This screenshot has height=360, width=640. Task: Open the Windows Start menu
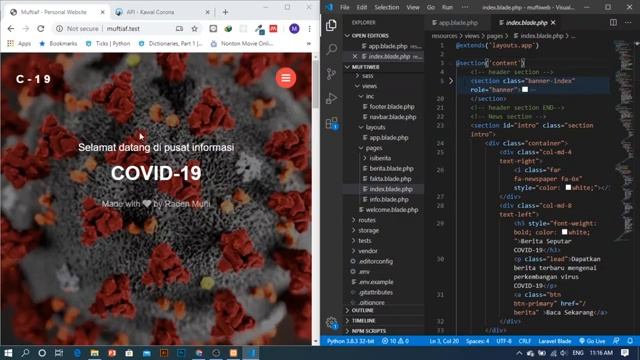tap(8, 353)
